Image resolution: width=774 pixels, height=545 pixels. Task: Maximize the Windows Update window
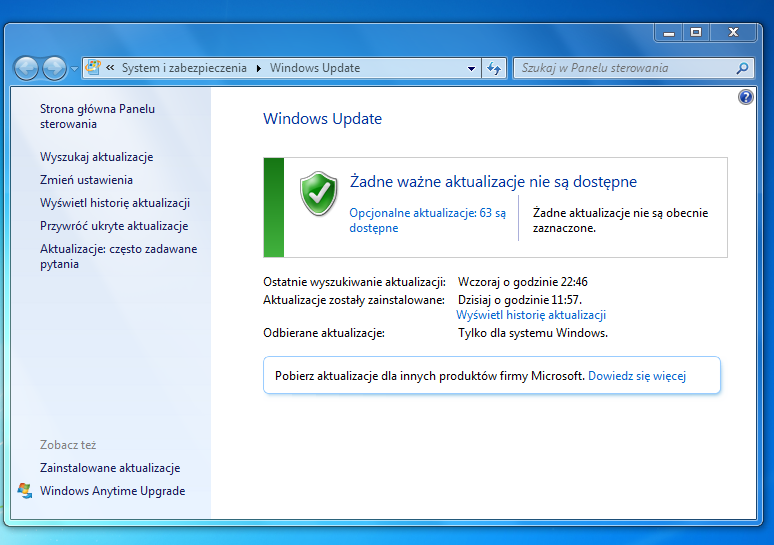(696, 33)
